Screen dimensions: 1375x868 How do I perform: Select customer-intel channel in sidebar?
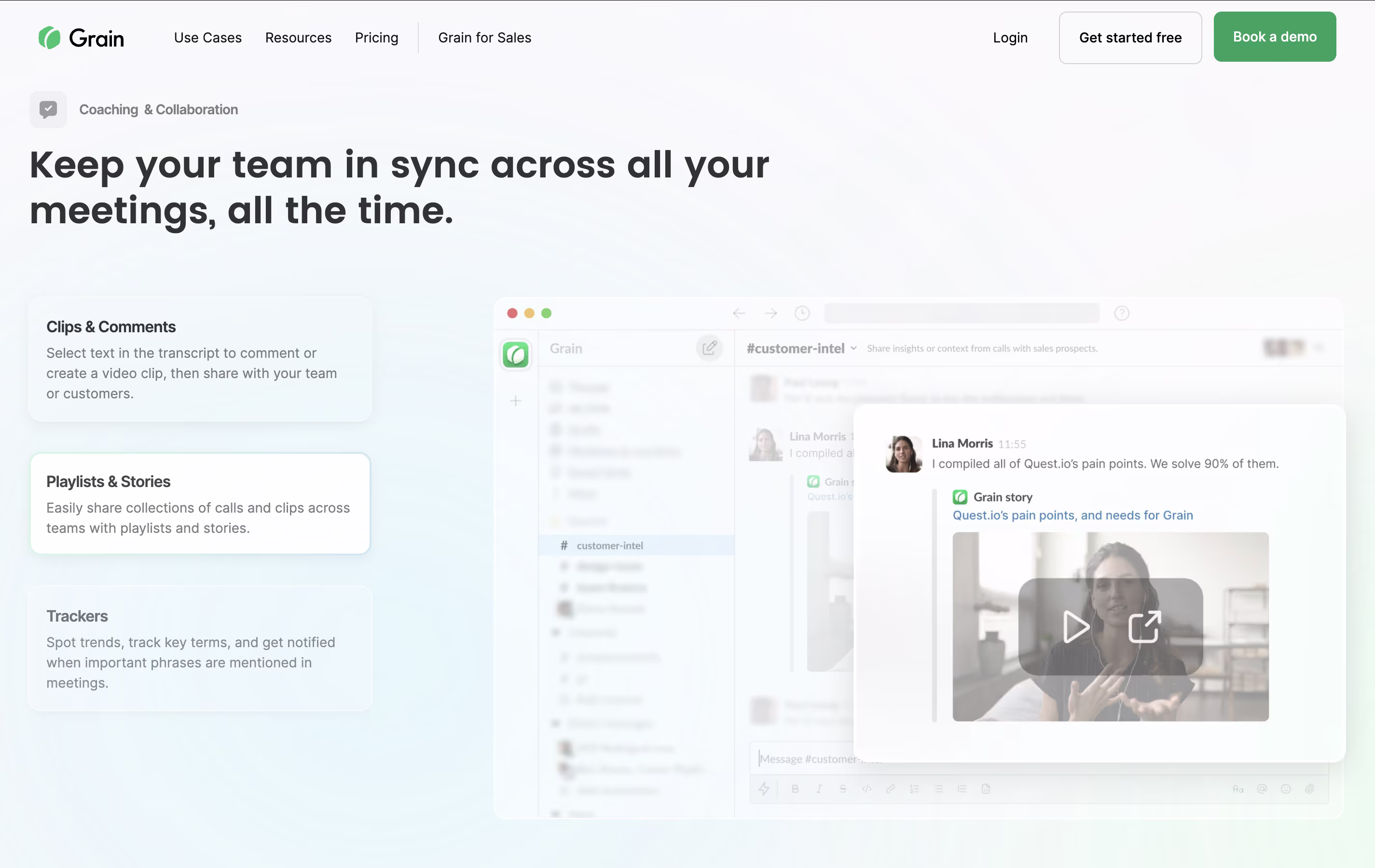636,545
